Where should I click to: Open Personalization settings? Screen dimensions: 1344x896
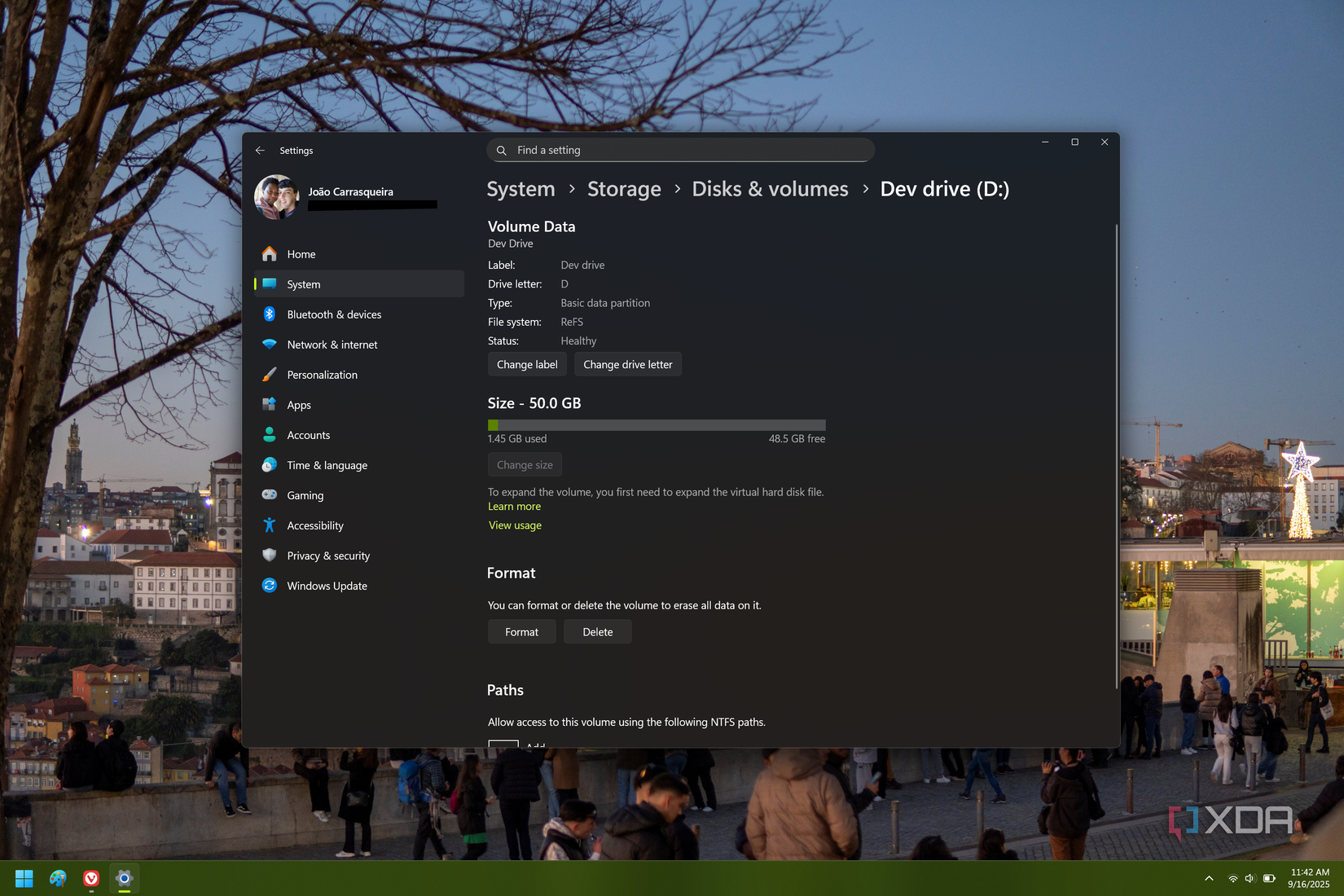(x=322, y=374)
